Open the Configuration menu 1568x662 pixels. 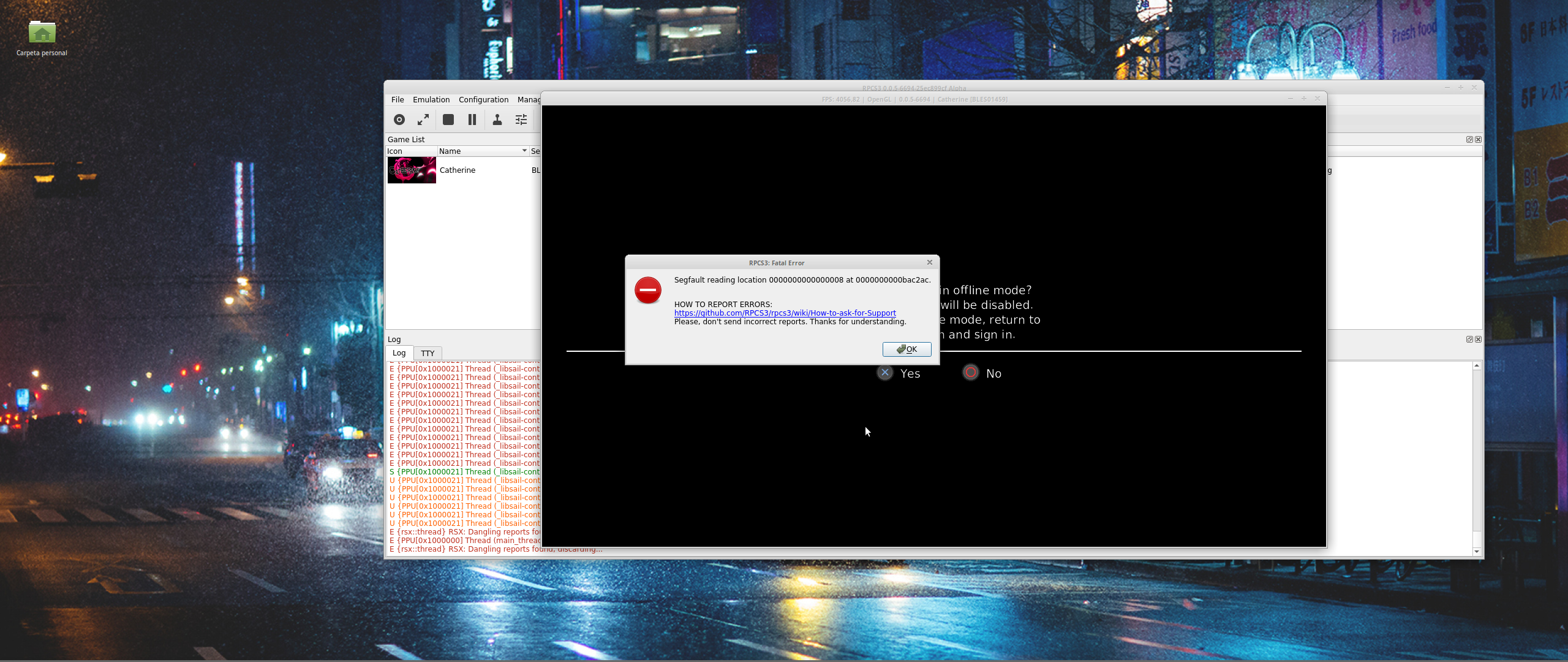(483, 99)
